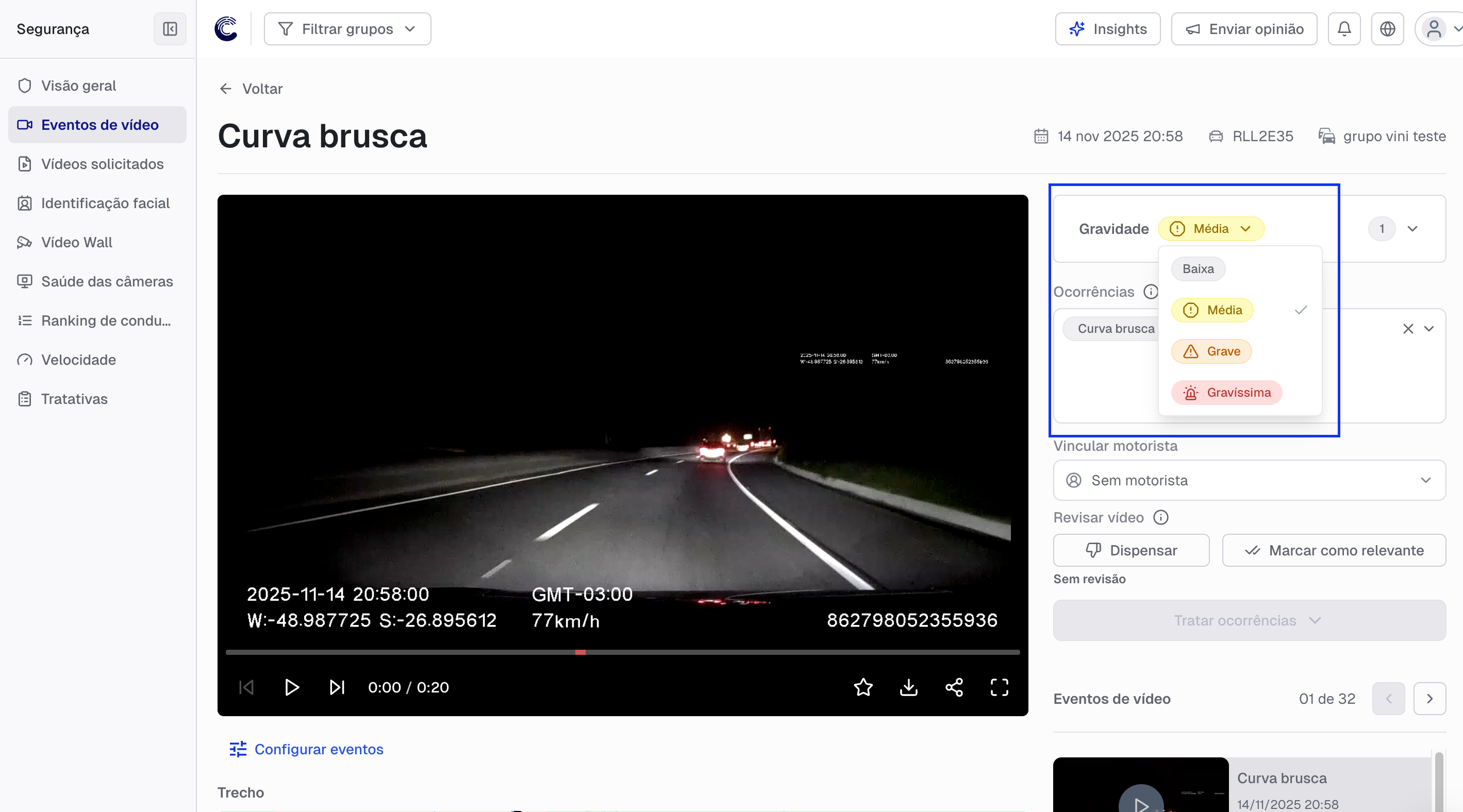This screenshot has height=812, width=1463.
Task: Open Filtrar grupos dropdown
Action: (347, 29)
